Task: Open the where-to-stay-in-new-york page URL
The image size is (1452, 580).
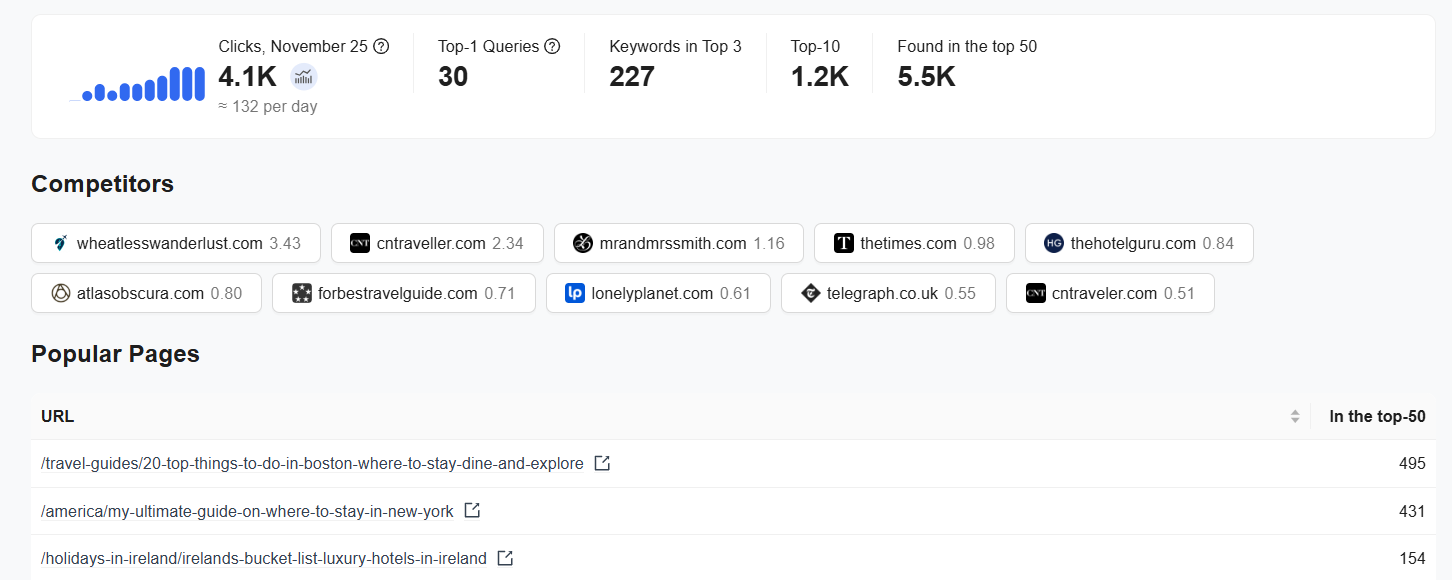Action: (247, 511)
